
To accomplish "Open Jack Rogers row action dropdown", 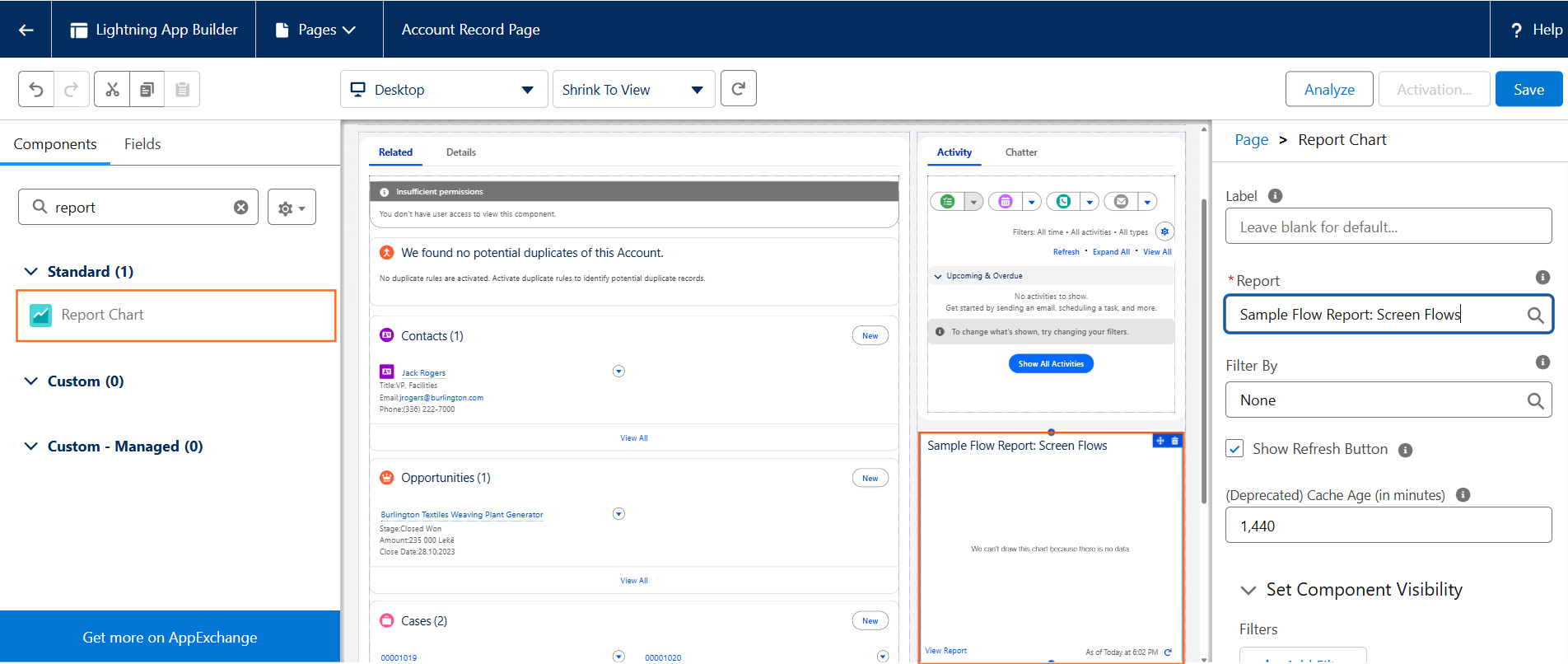I will coord(618,372).
